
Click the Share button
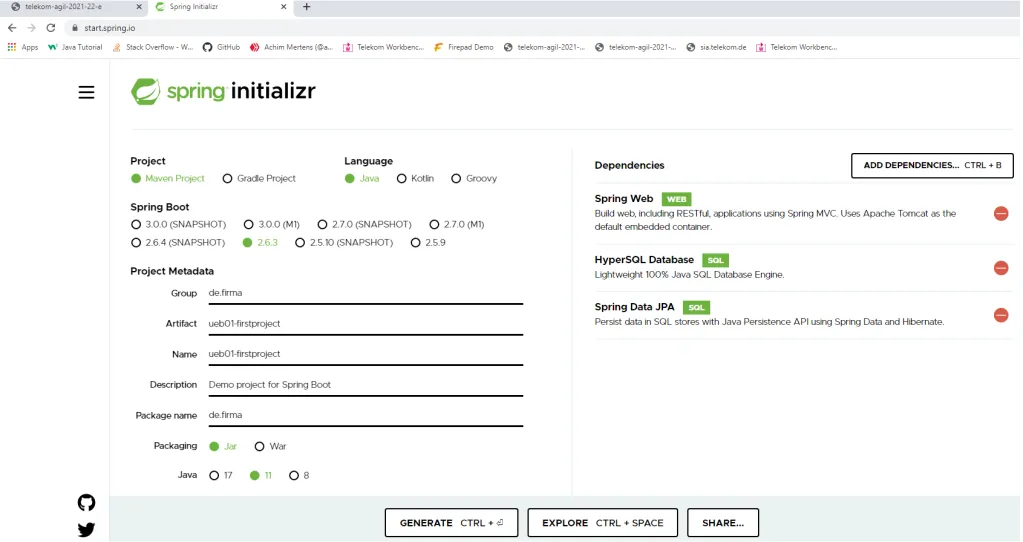[723, 523]
